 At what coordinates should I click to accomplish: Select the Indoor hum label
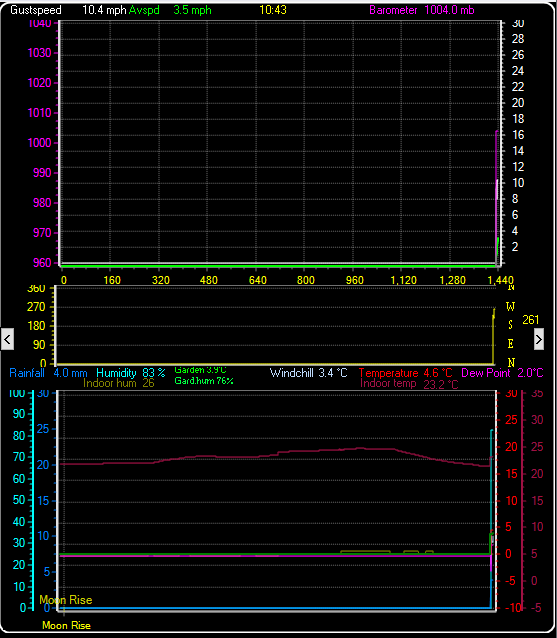click(x=109, y=383)
